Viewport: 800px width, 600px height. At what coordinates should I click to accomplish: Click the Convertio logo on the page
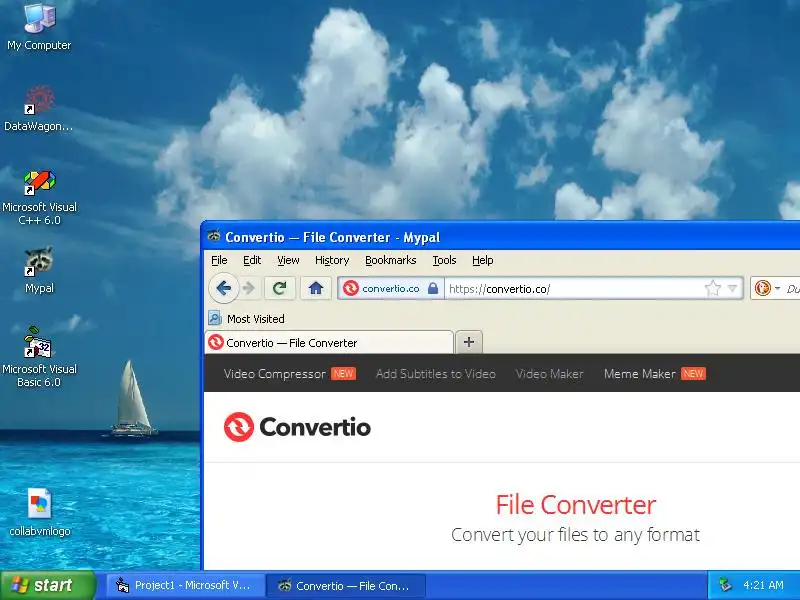pyautogui.click(x=297, y=427)
